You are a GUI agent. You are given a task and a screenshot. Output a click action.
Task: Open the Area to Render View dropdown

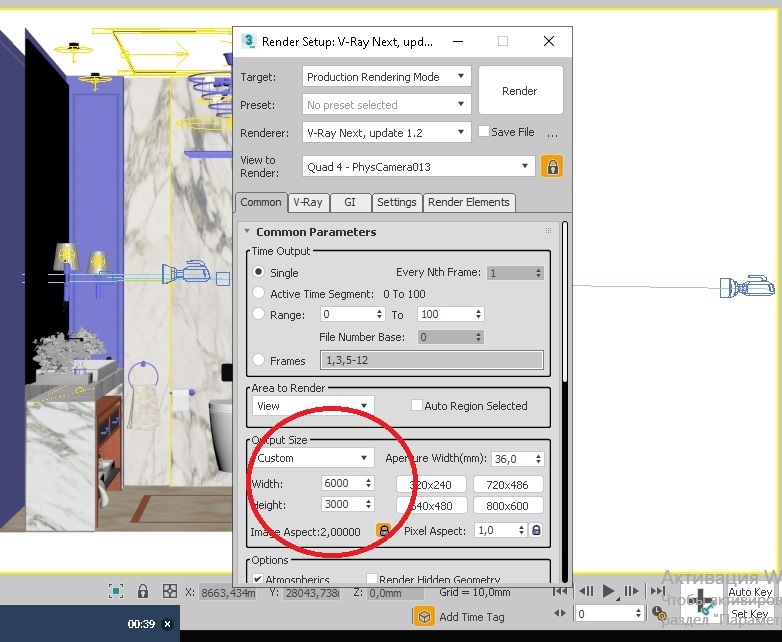point(313,406)
